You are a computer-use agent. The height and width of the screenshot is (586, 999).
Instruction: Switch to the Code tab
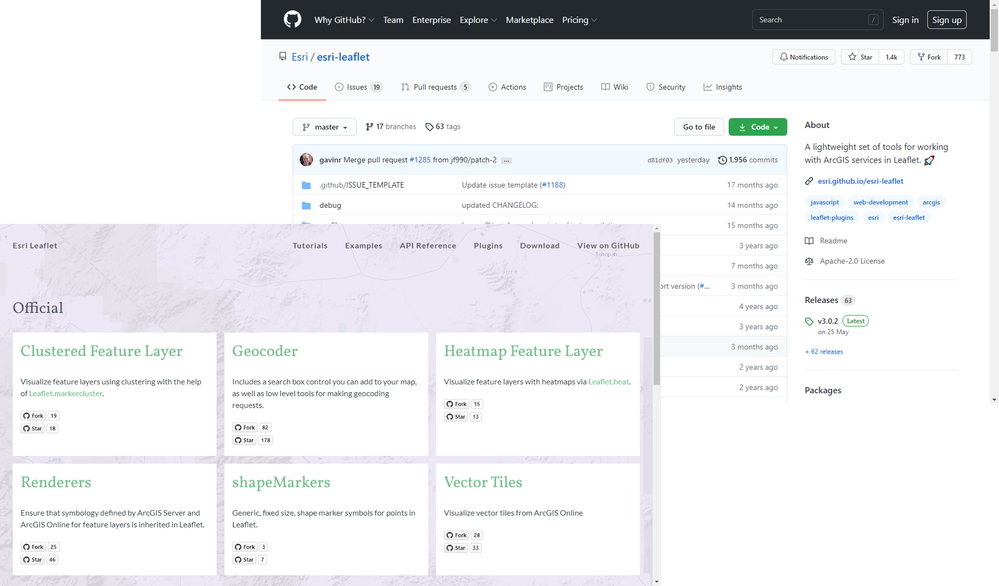click(x=302, y=87)
